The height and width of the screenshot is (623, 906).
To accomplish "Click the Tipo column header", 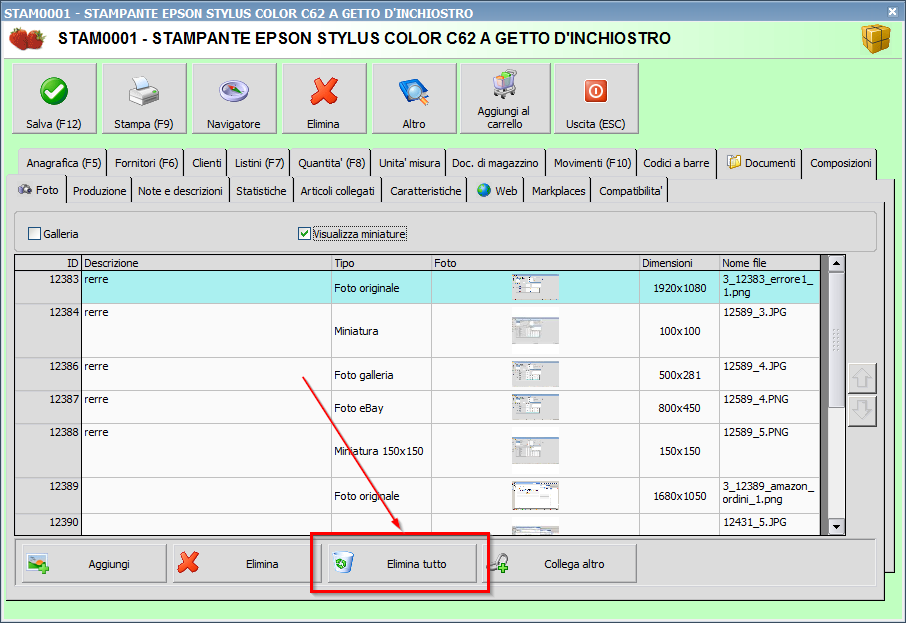I will coord(381,263).
